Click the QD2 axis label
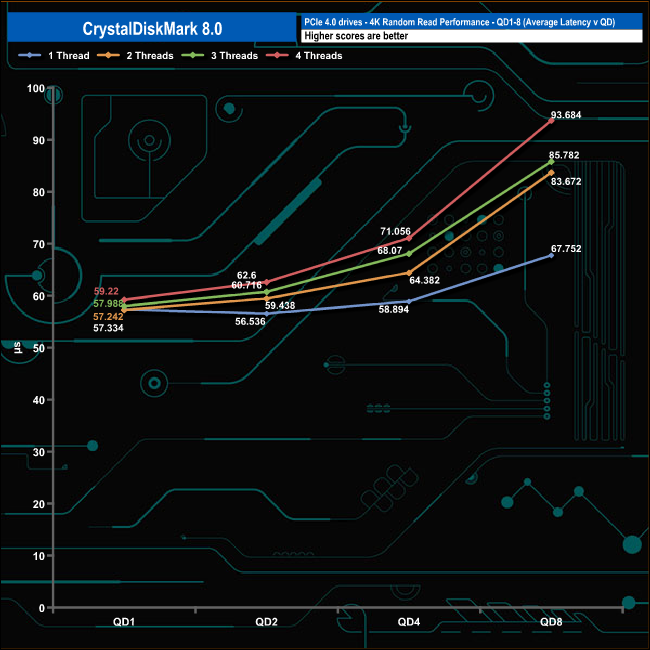Image resolution: width=650 pixels, height=650 pixels. click(266, 622)
